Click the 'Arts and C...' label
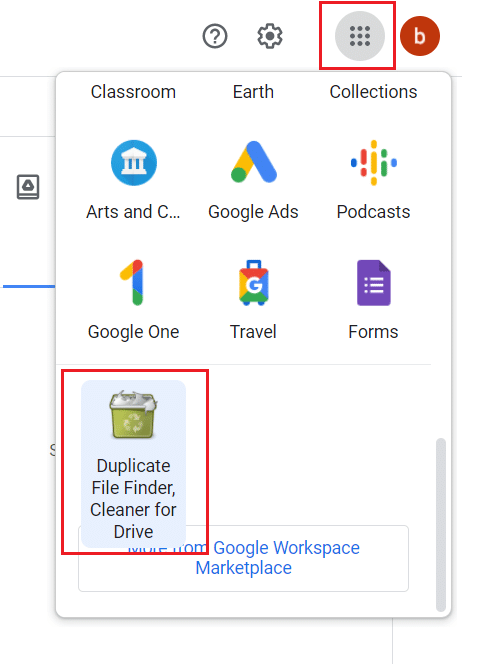This screenshot has width=478, height=664. click(133, 212)
